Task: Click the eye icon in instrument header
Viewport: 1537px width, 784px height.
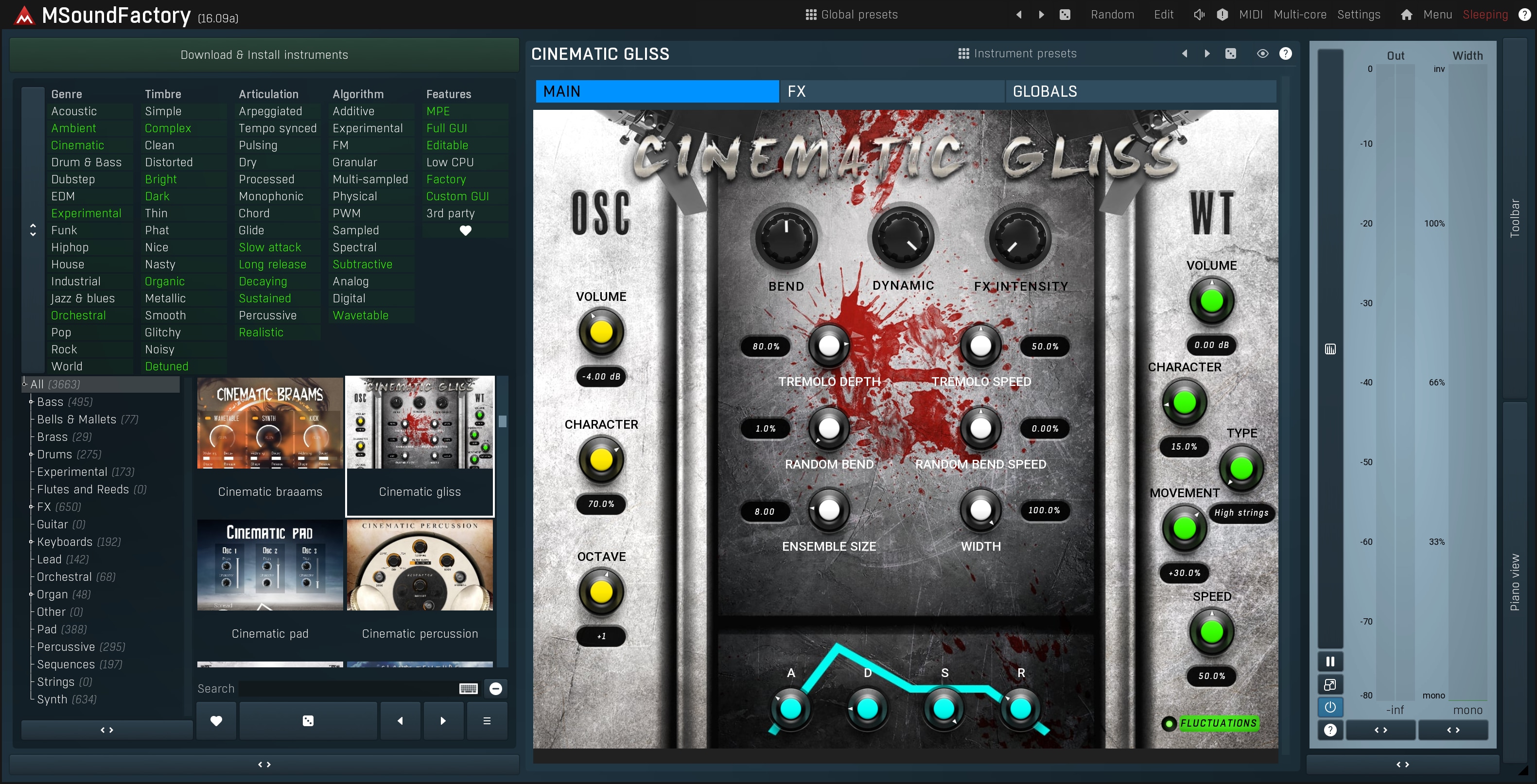Action: [1262, 53]
